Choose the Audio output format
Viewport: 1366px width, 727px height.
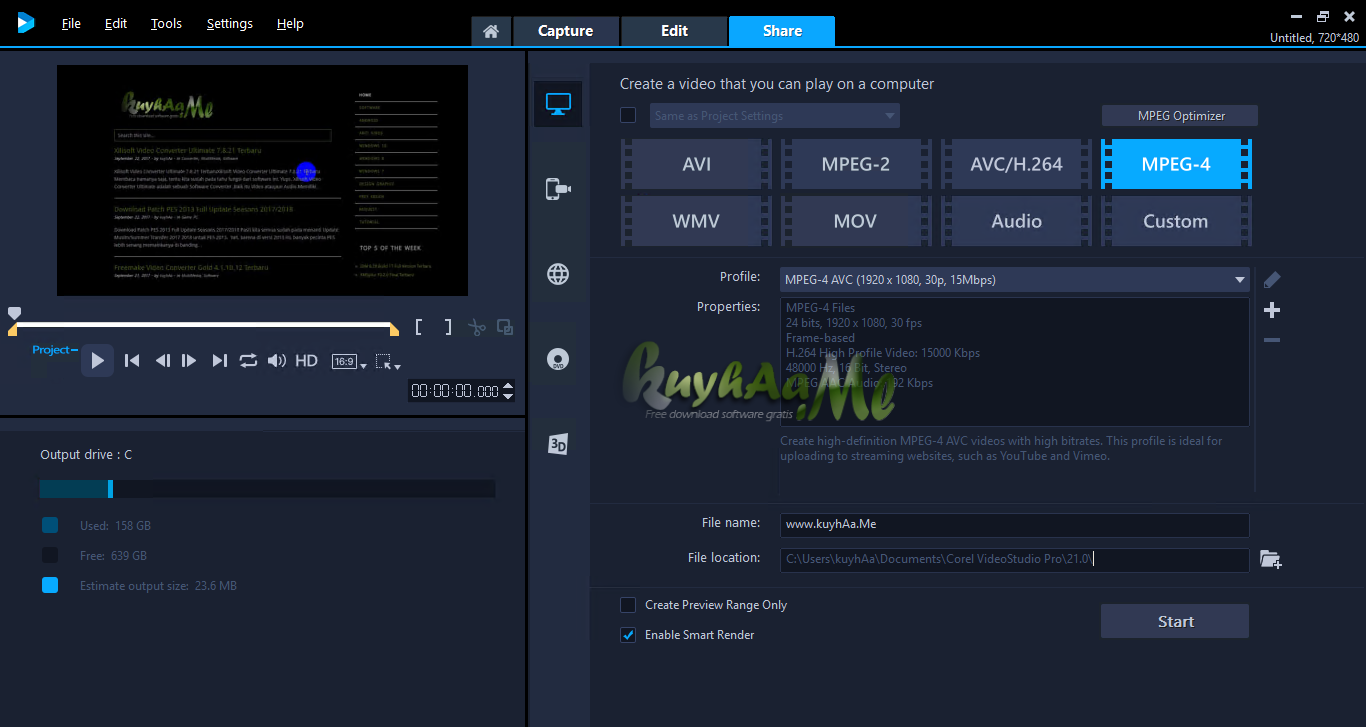click(x=1016, y=221)
